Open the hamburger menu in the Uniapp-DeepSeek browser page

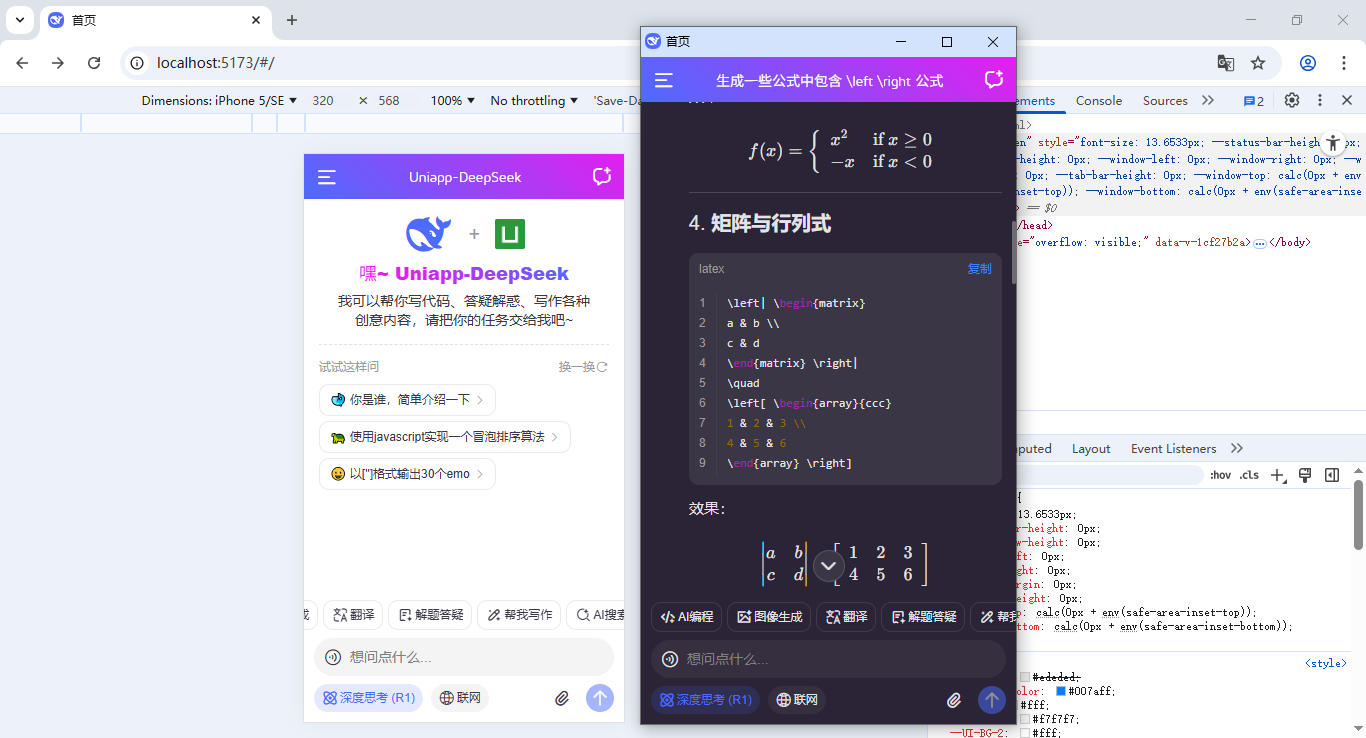pos(327,178)
